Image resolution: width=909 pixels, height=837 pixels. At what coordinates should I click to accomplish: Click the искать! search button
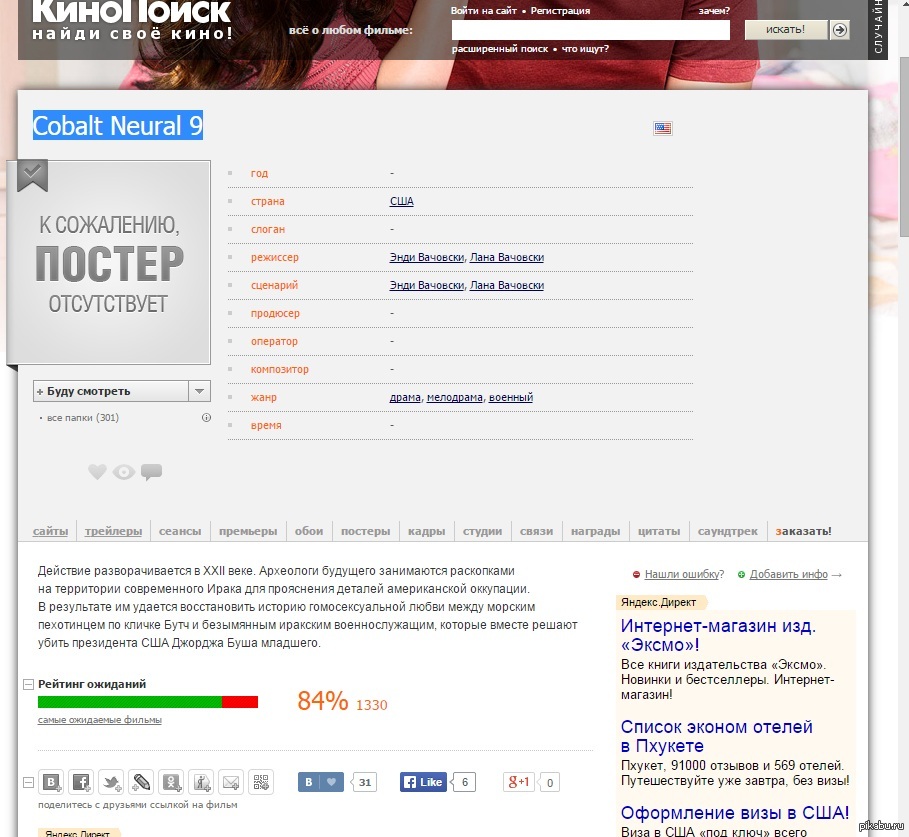tap(785, 30)
